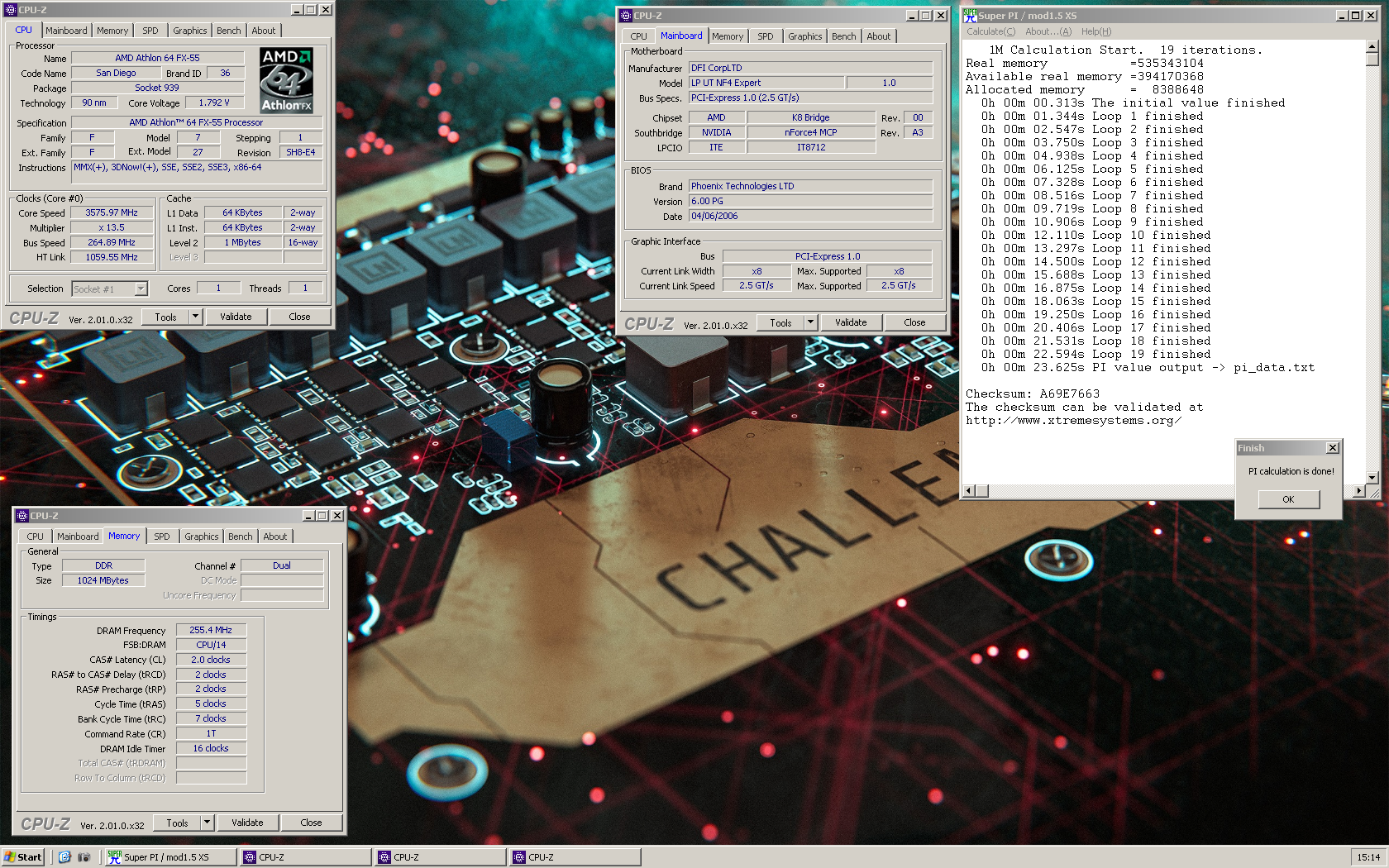The width and height of the screenshot is (1389, 868).
Task: Click Super PI horizontal scrollbar left arrow
Action: coord(969,491)
